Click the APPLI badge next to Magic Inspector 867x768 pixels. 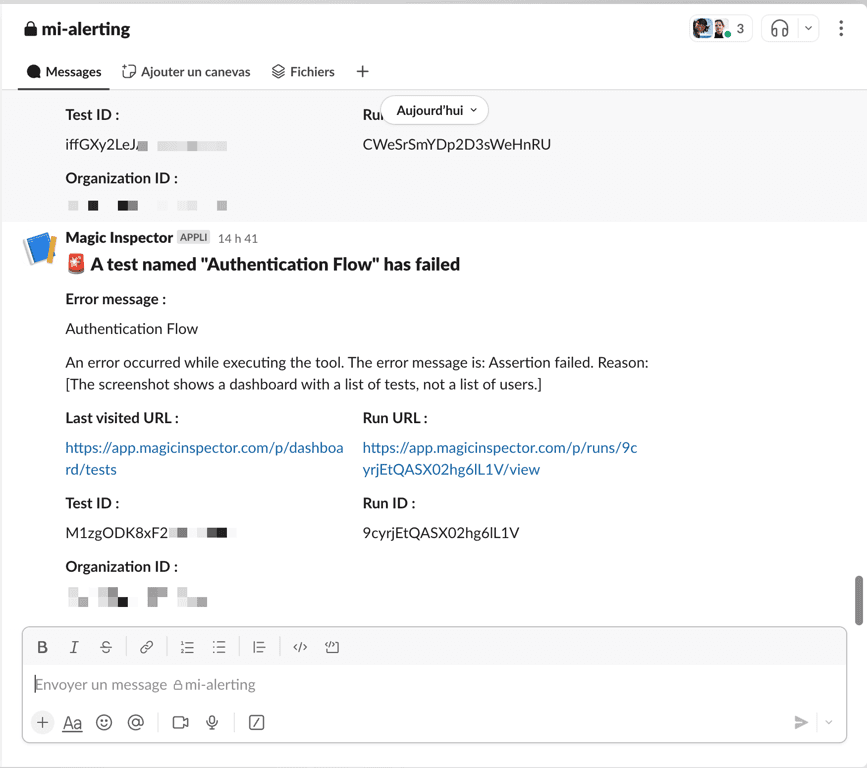[x=194, y=237]
